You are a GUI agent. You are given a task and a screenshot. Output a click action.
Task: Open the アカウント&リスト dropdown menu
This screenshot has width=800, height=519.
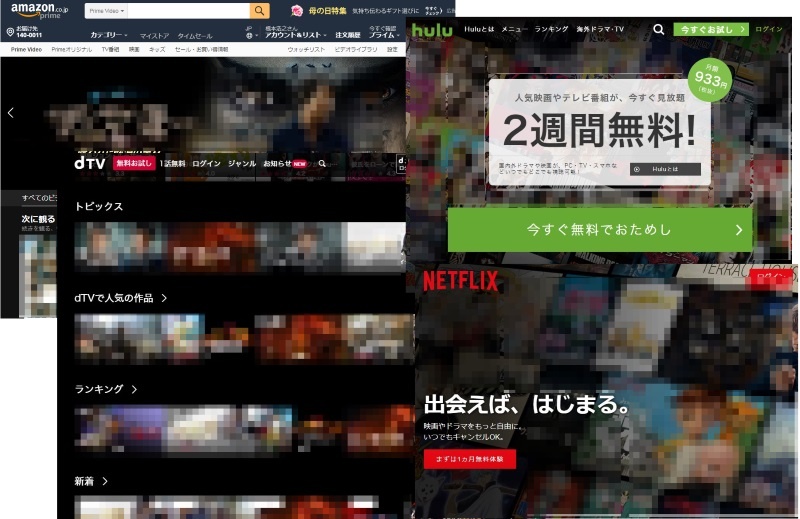point(292,35)
